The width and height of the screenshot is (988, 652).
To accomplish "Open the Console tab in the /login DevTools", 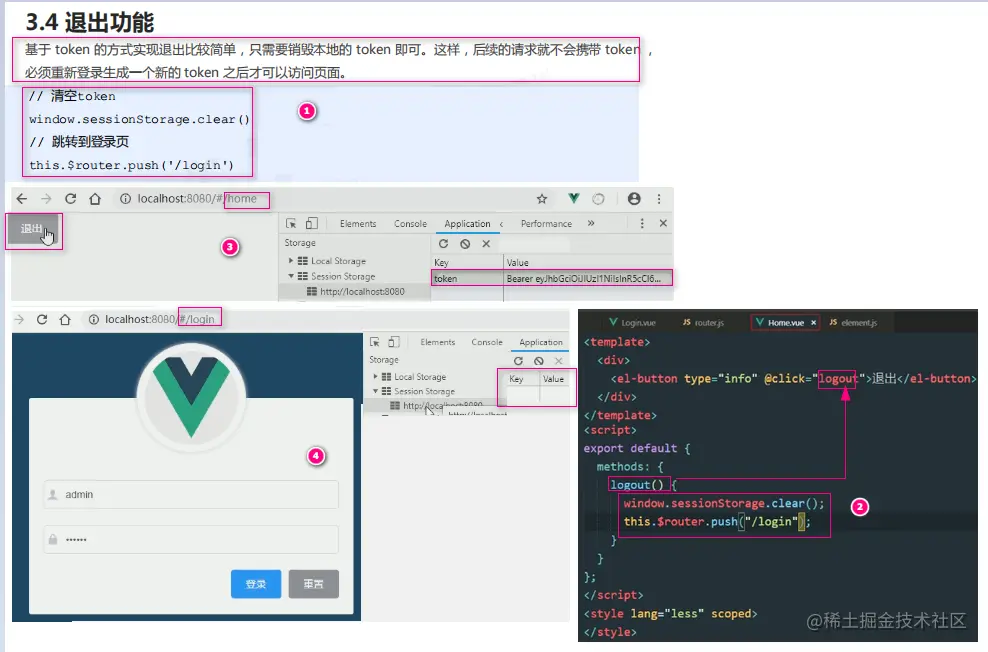I will click(x=487, y=342).
